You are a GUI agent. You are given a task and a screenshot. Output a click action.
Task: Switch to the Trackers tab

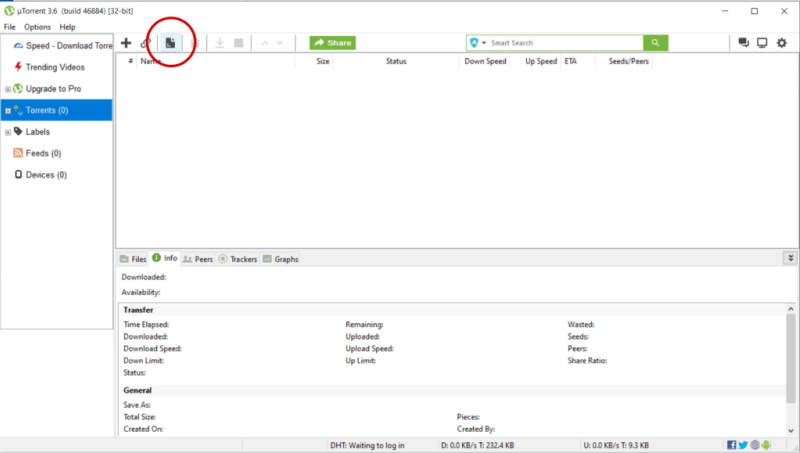(x=238, y=259)
